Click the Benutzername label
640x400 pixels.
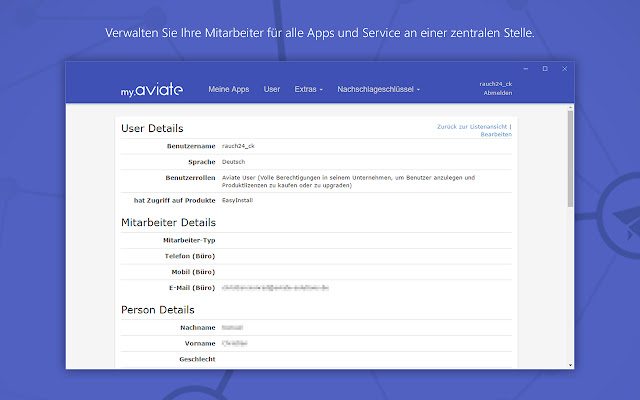point(191,146)
